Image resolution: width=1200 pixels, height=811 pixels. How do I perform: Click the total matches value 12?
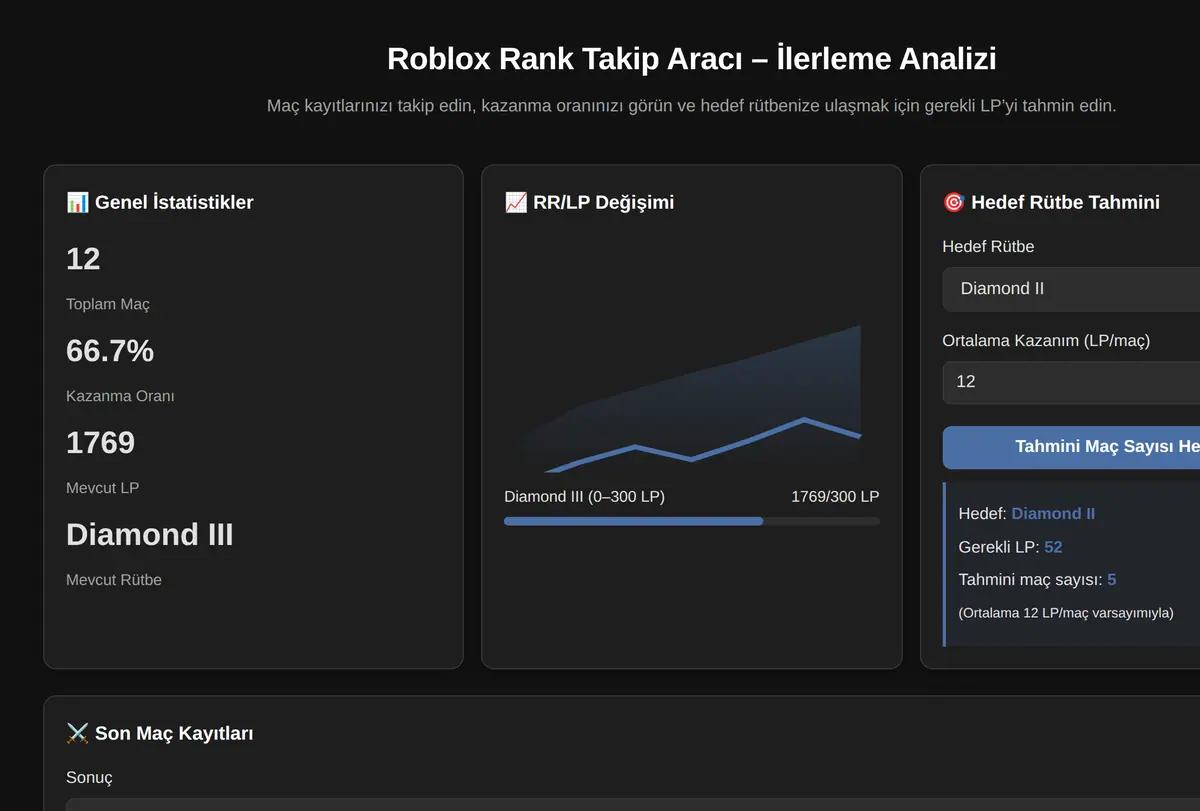pos(83,259)
